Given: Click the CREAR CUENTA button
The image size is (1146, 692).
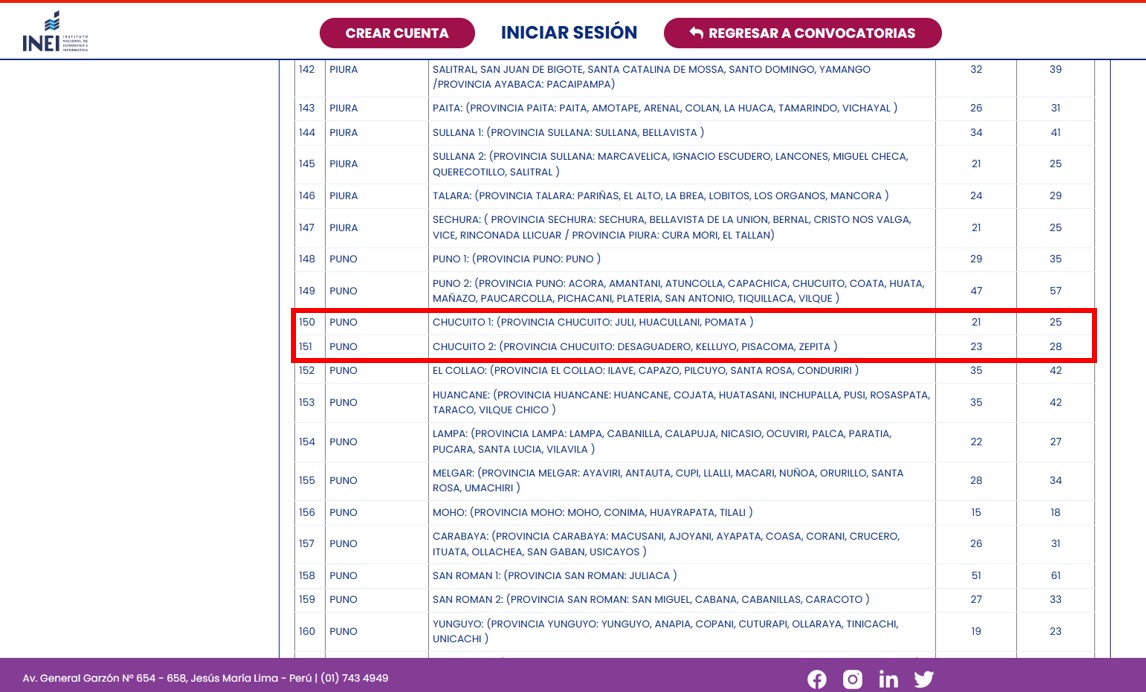Looking at the screenshot, I should pos(397,33).
